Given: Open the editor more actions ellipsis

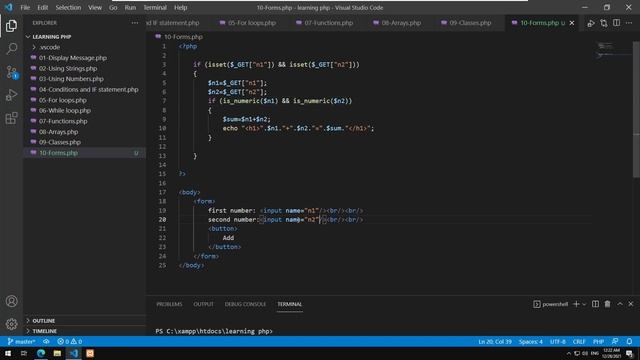Looking at the screenshot, I should pos(629,23).
